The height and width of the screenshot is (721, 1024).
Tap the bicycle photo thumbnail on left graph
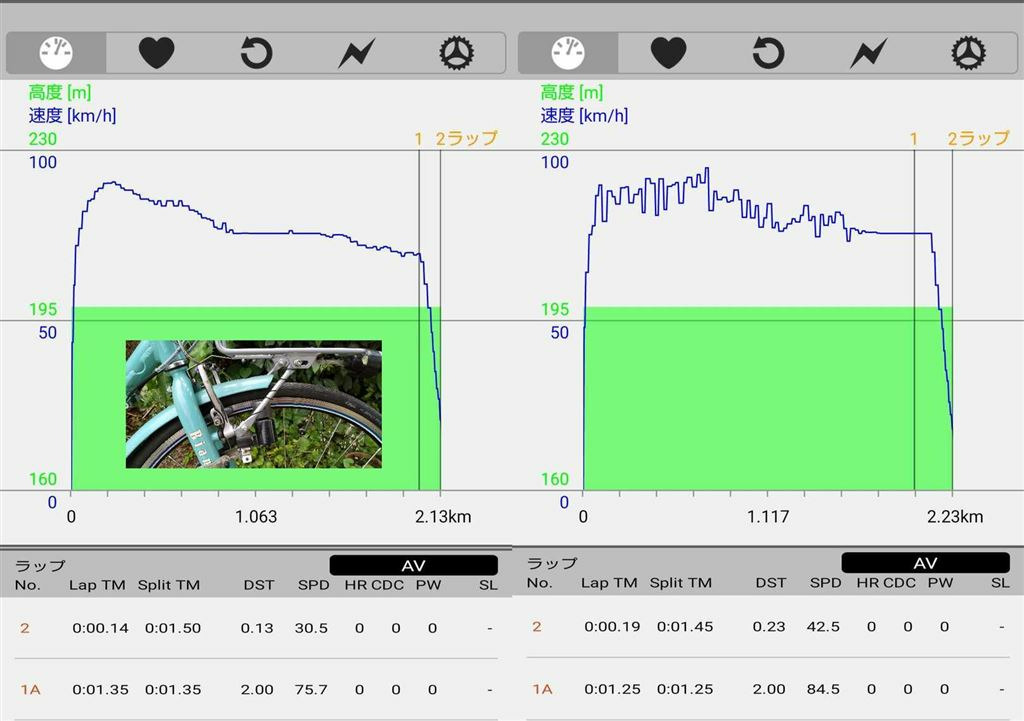[253, 404]
